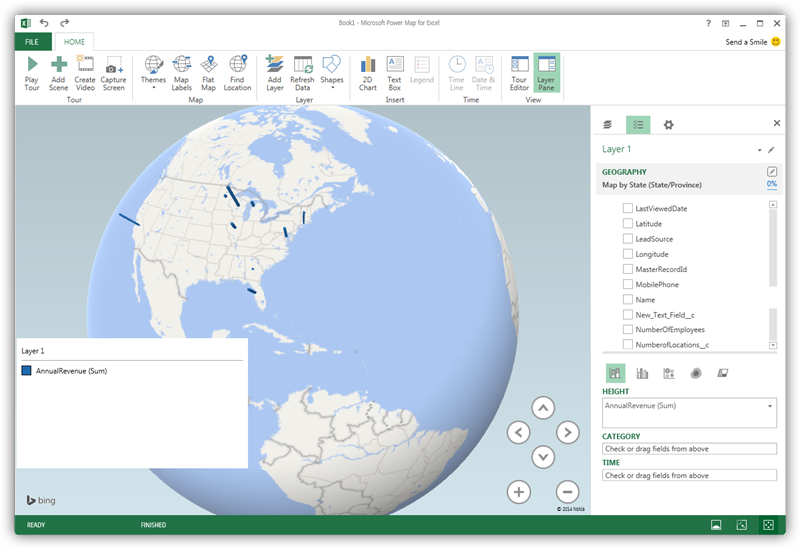
Task: Click the Play Tour icon
Action: click(32, 73)
